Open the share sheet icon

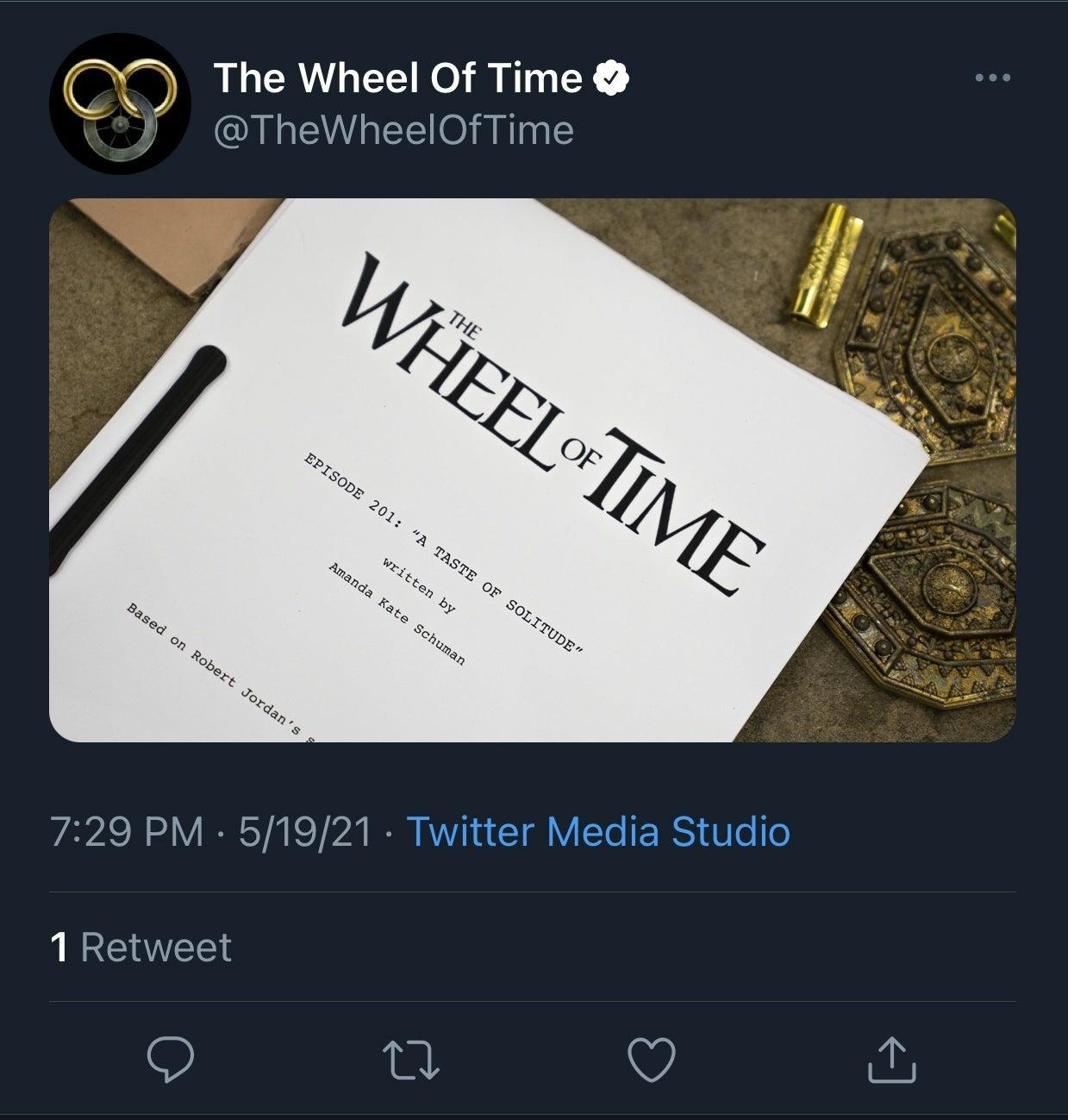tap(892, 1059)
